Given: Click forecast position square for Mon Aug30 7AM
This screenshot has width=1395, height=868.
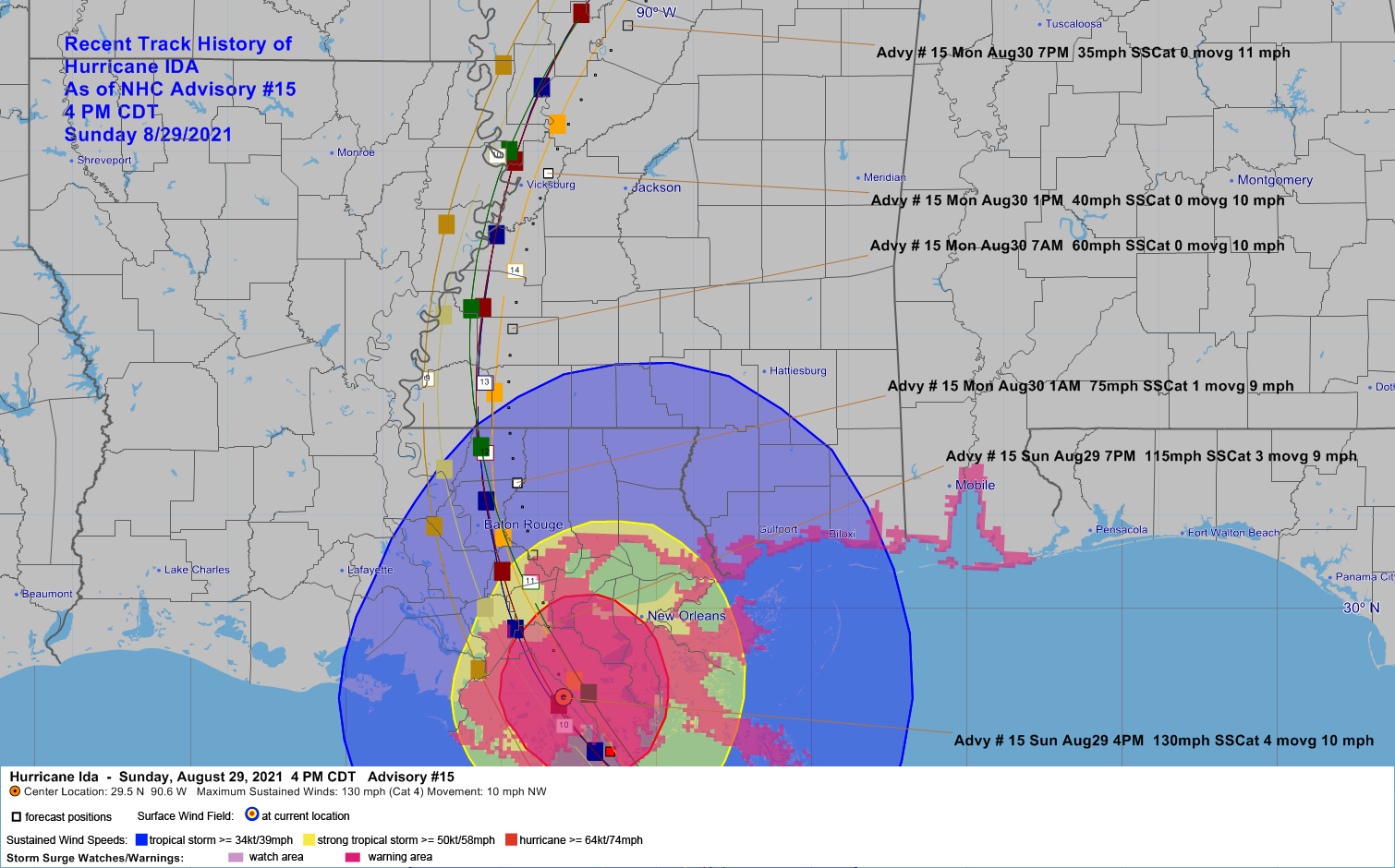Looking at the screenshot, I should coord(513,329).
